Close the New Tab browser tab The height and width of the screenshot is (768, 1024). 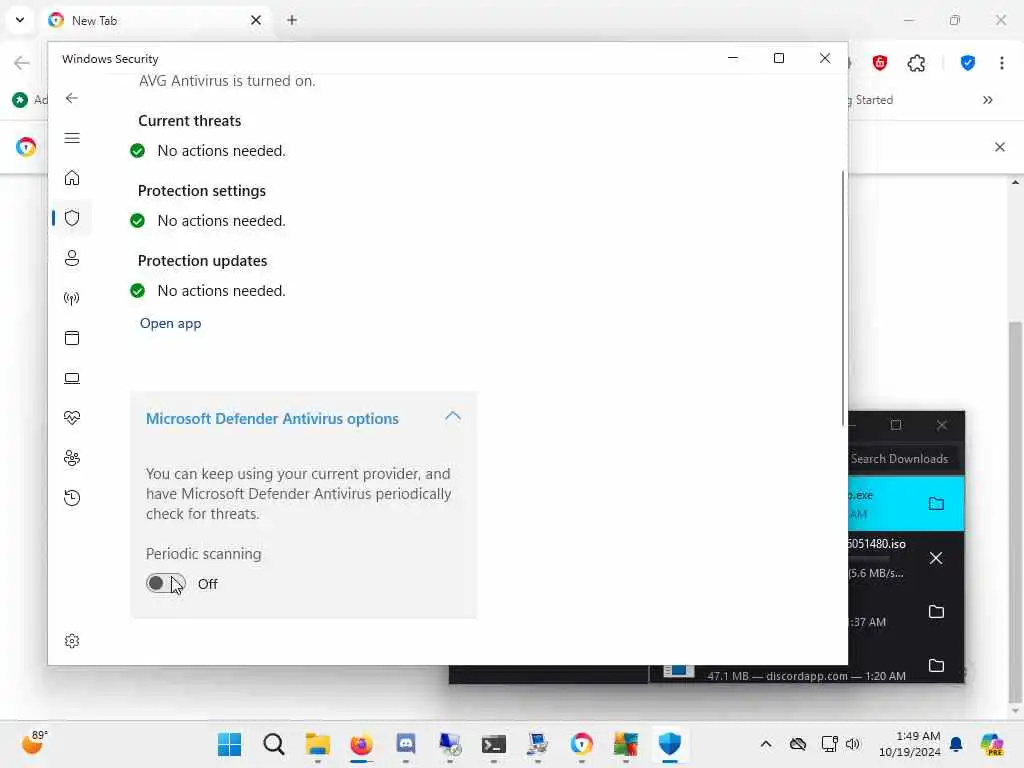256,20
